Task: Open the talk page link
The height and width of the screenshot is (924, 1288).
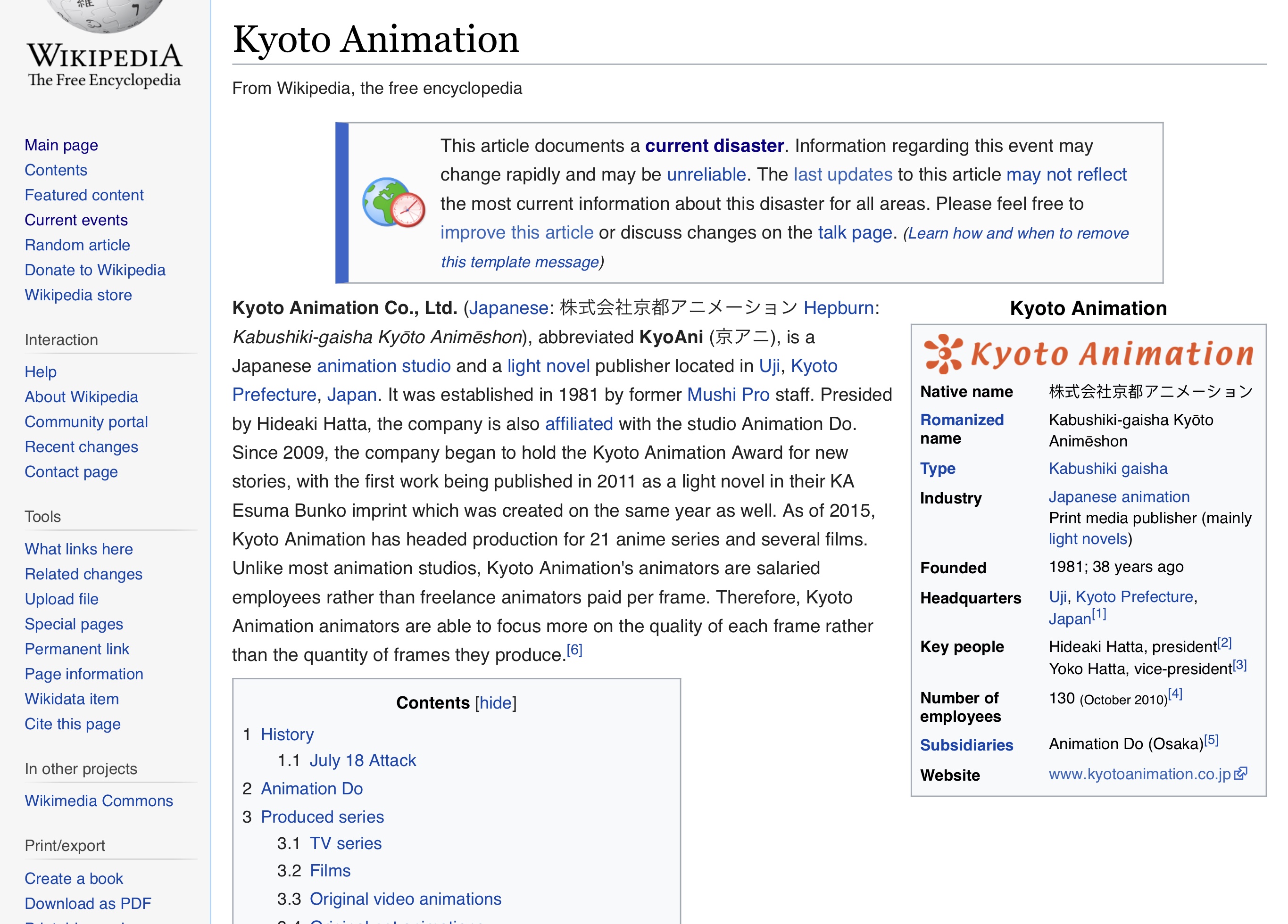Action: coord(855,233)
